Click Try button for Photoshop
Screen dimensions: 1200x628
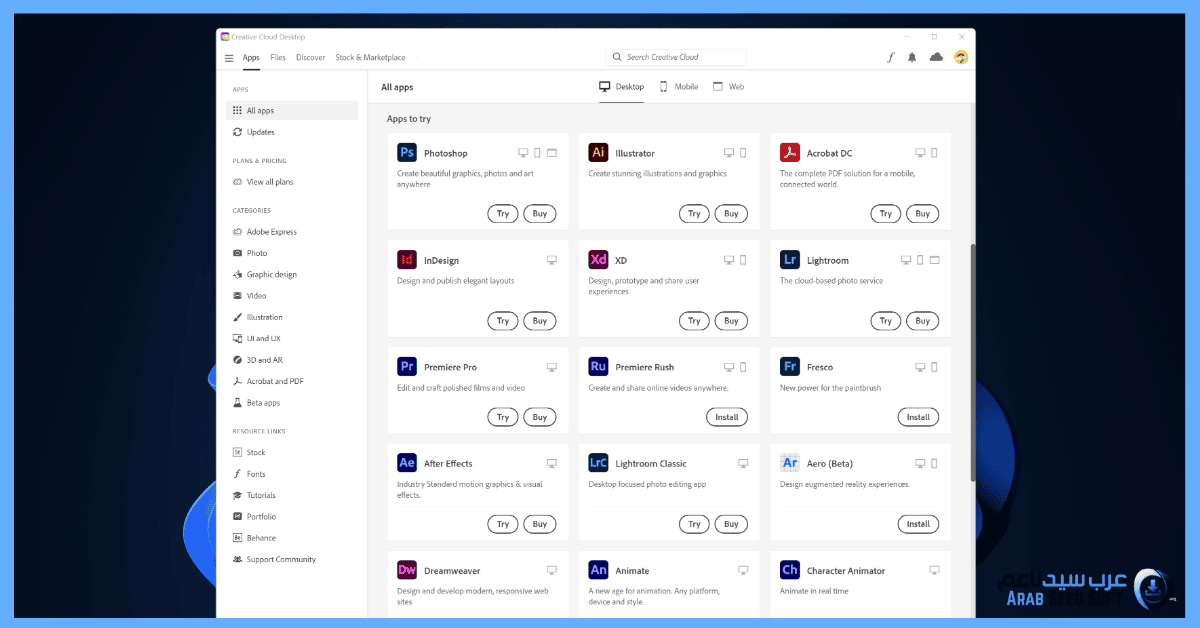point(503,213)
